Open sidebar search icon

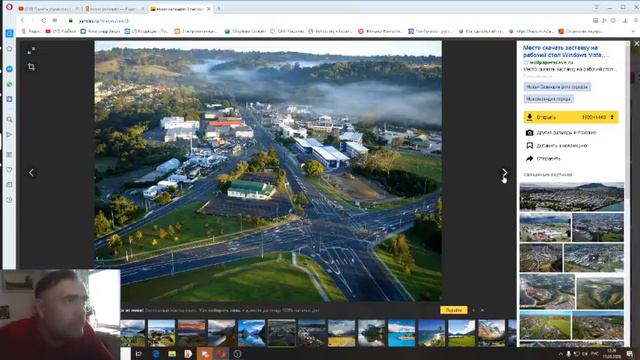coord(9,120)
